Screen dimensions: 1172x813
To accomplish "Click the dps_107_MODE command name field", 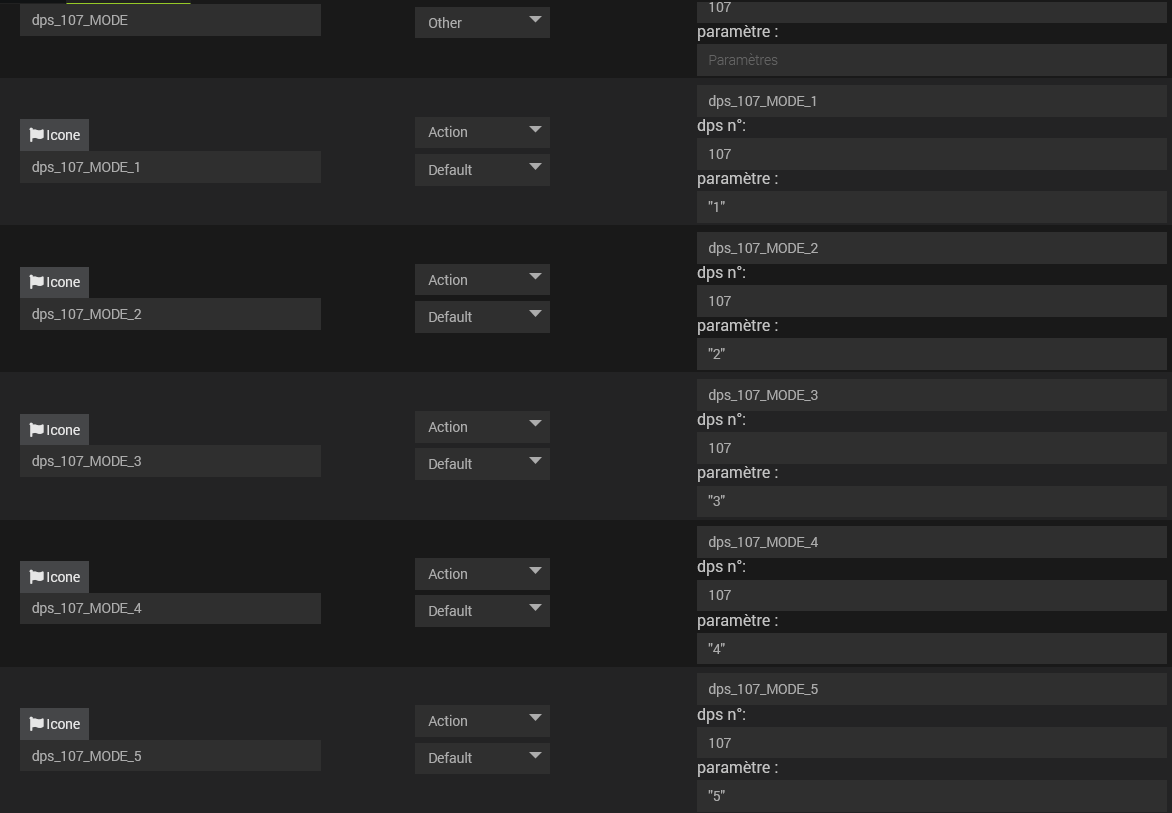I will click(x=170, y=20).
